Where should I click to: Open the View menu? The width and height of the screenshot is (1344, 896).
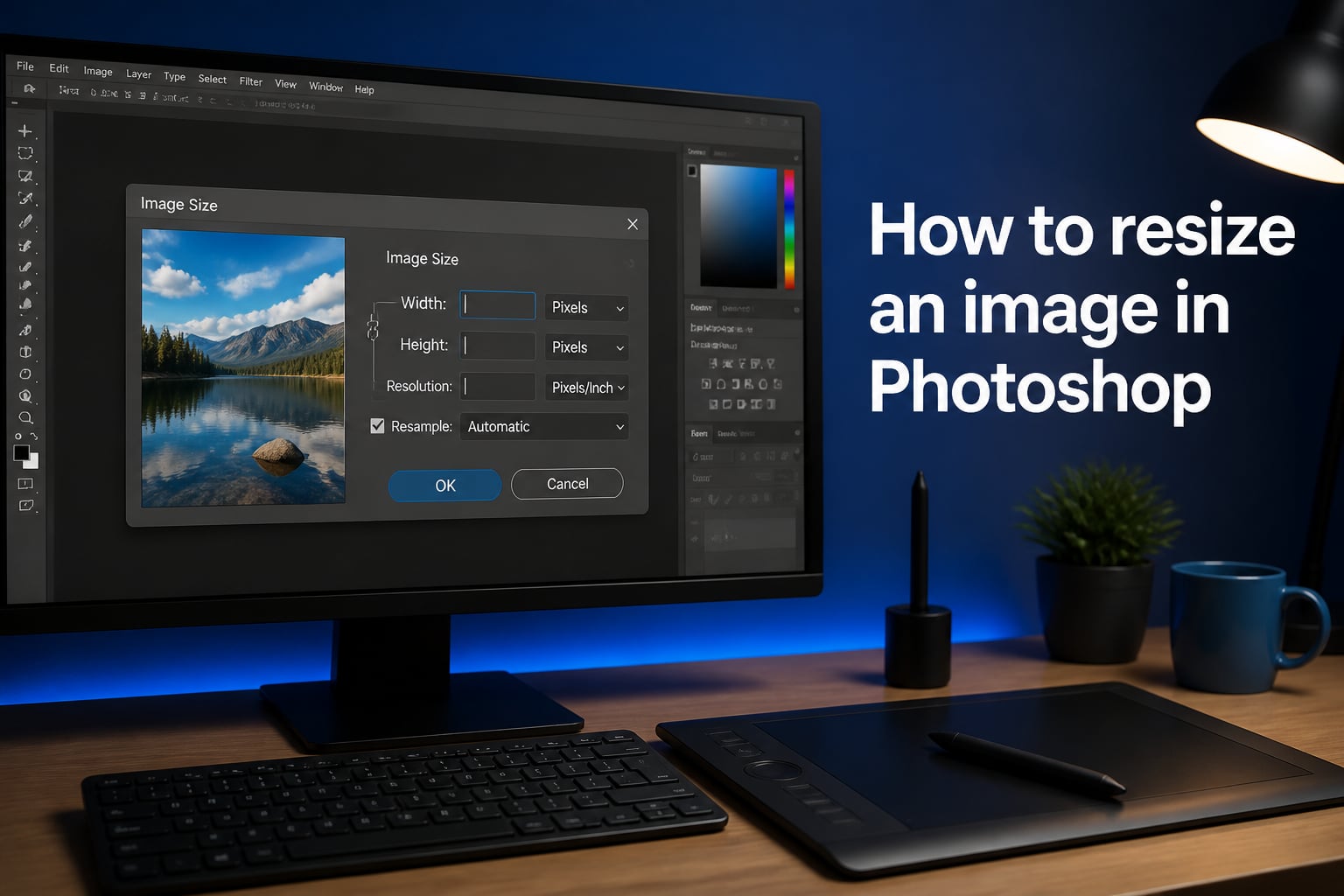(286, 84)
